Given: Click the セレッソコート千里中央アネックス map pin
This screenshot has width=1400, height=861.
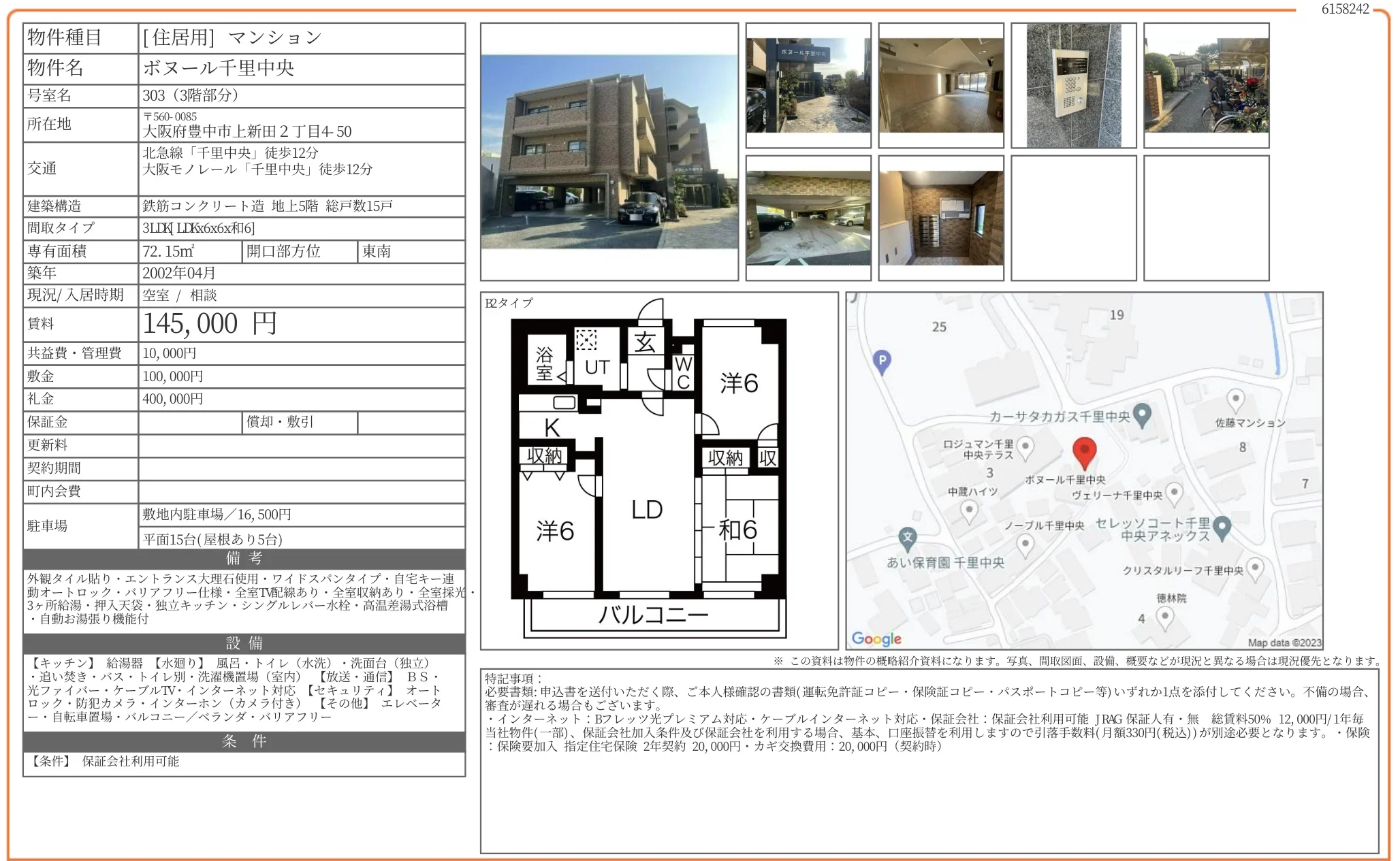Looking at the screenshot, I should pos(1222,527).
